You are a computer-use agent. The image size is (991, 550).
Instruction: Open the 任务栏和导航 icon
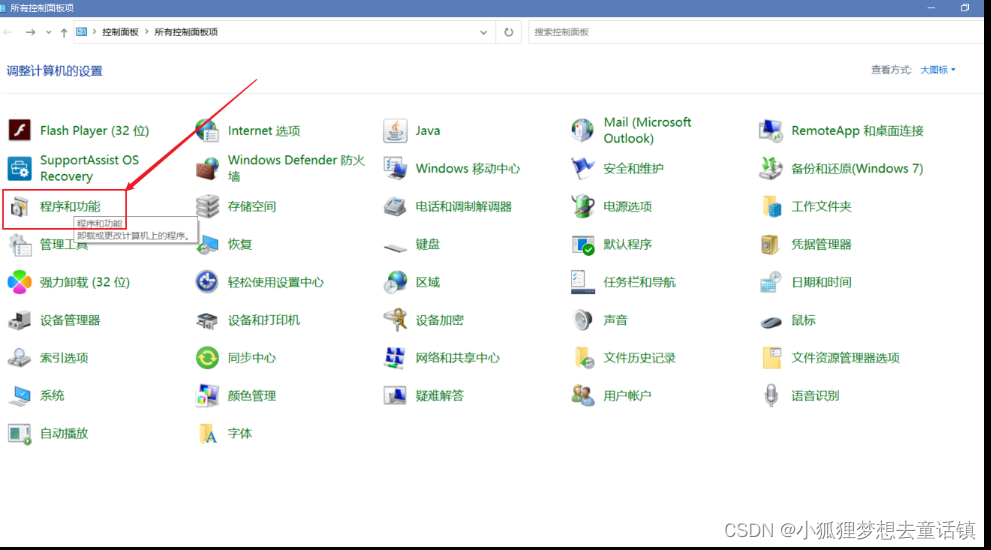(x=583, y=282)
